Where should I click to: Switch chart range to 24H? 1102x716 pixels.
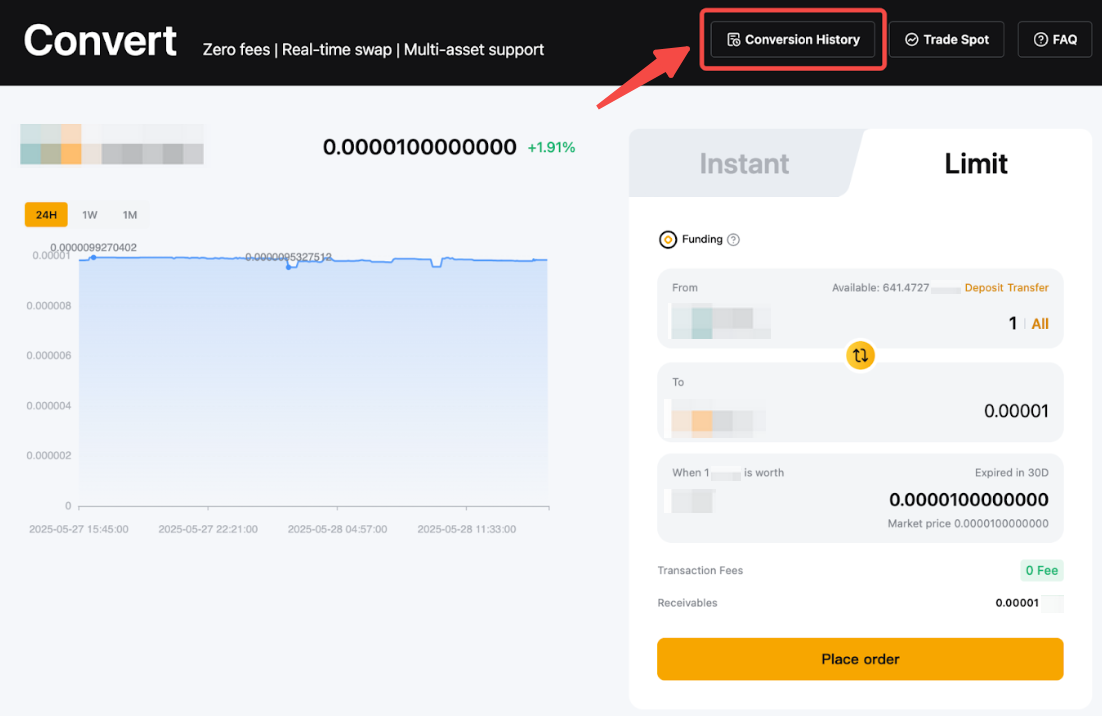pos(46,215)
